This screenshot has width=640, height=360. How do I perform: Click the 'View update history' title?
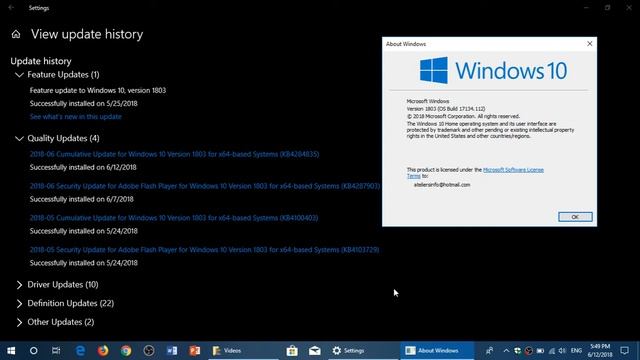click(x=87, y=34)
